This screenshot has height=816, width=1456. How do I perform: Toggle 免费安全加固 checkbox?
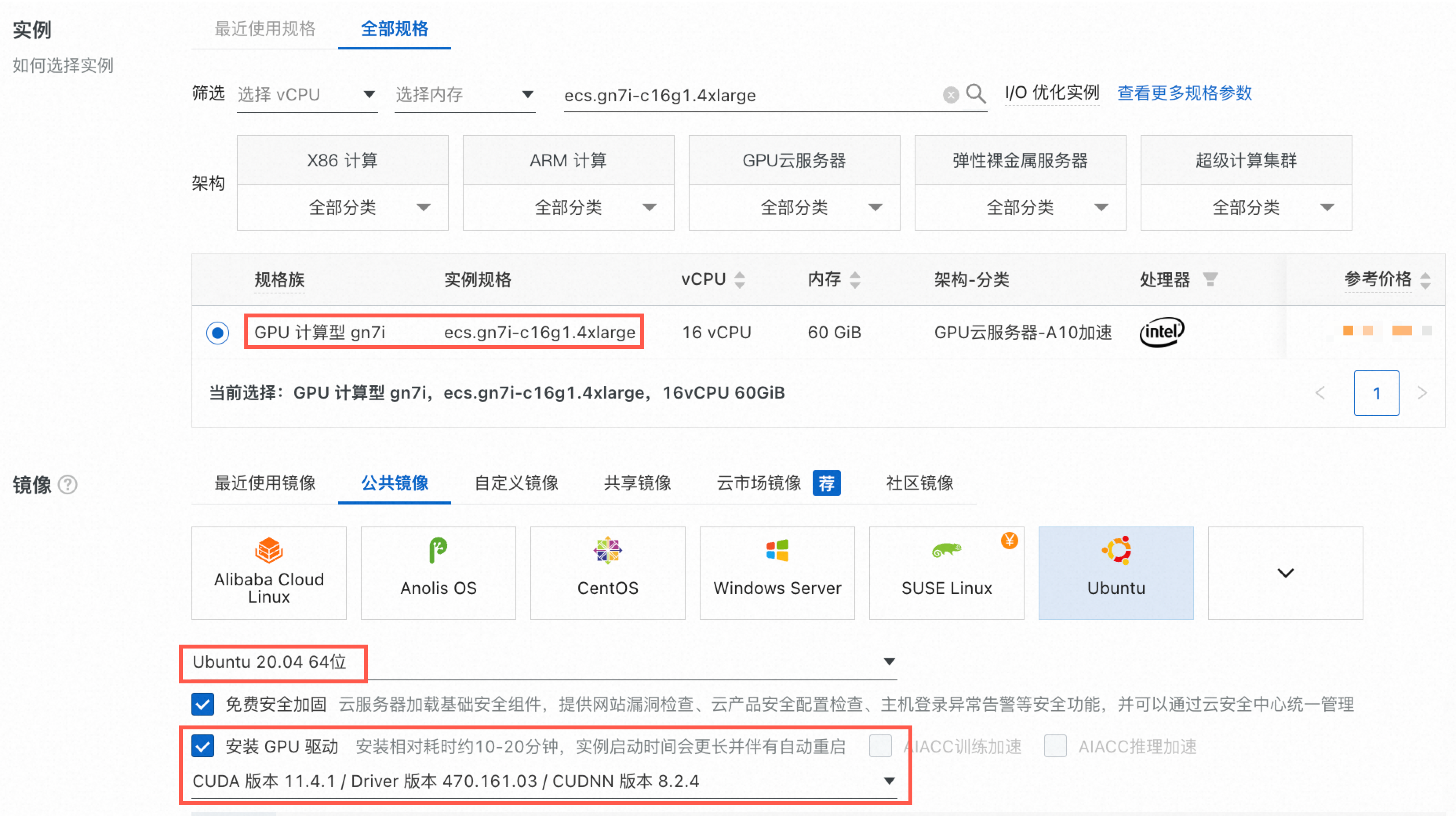[x=203, y=704]
